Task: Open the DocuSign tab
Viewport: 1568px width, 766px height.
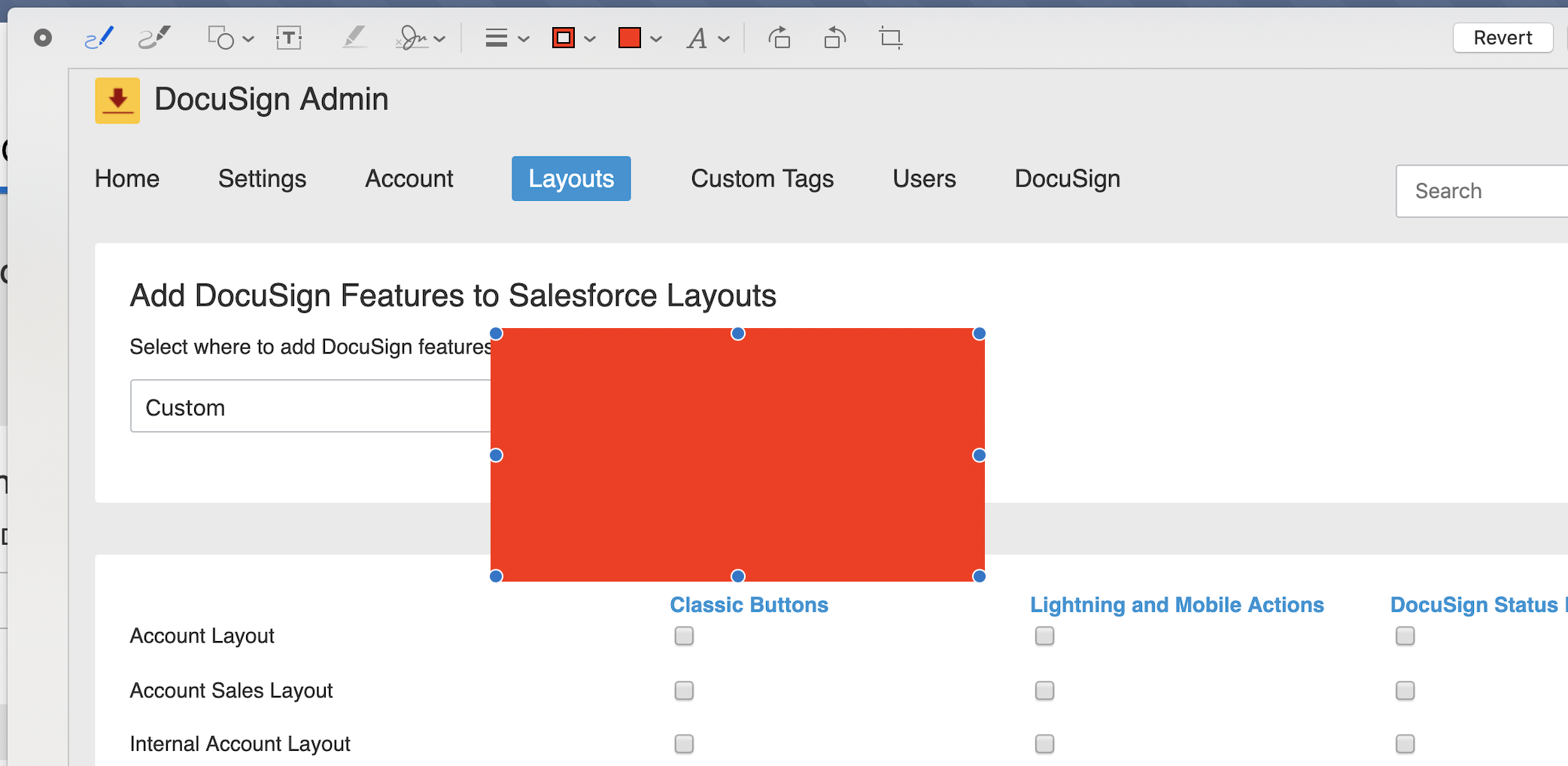Action: click(x=1068, y=179)
